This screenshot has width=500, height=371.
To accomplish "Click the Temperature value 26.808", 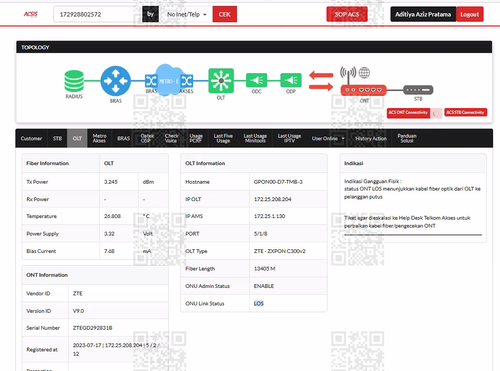I will point(112,216).
